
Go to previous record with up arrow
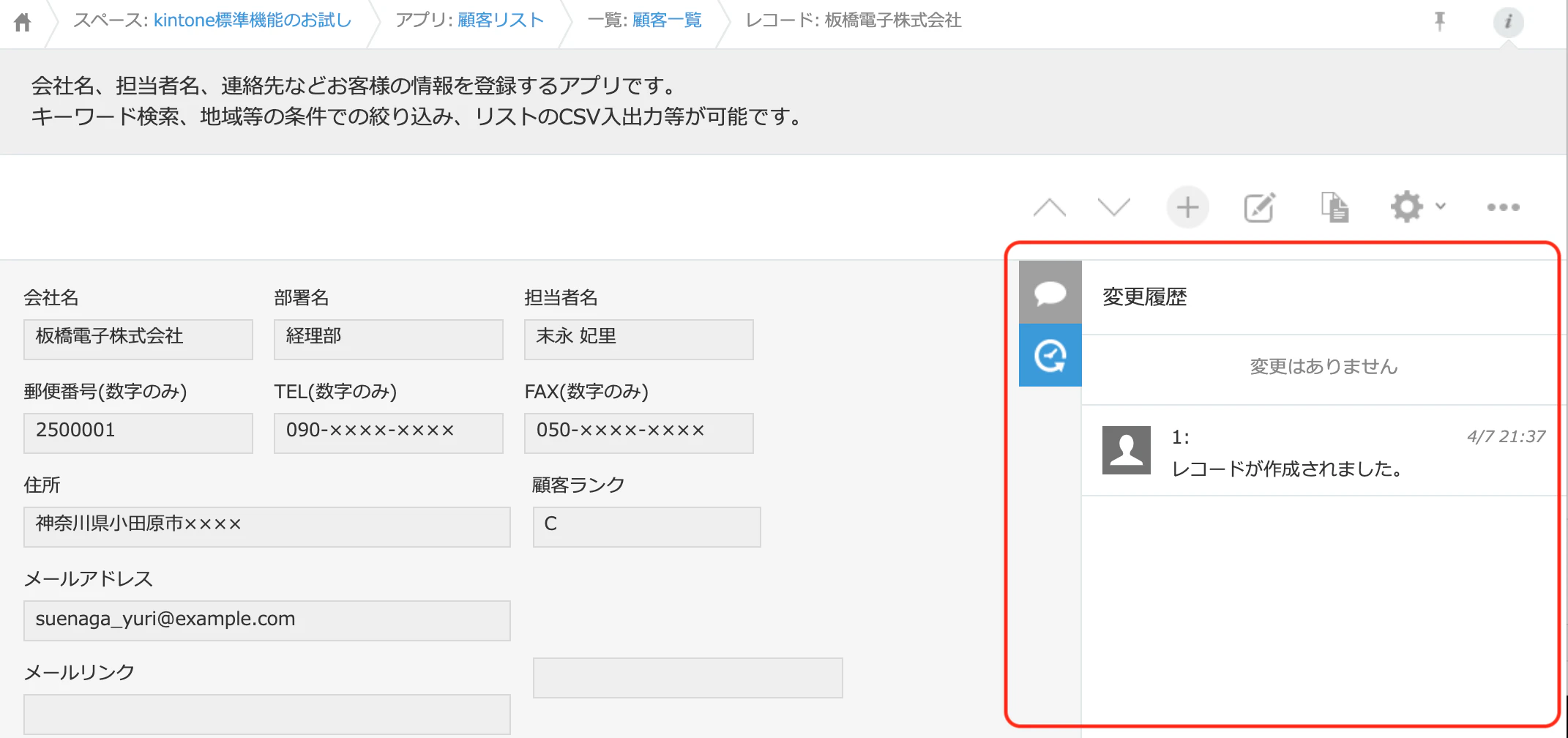tap(1050, 208)
